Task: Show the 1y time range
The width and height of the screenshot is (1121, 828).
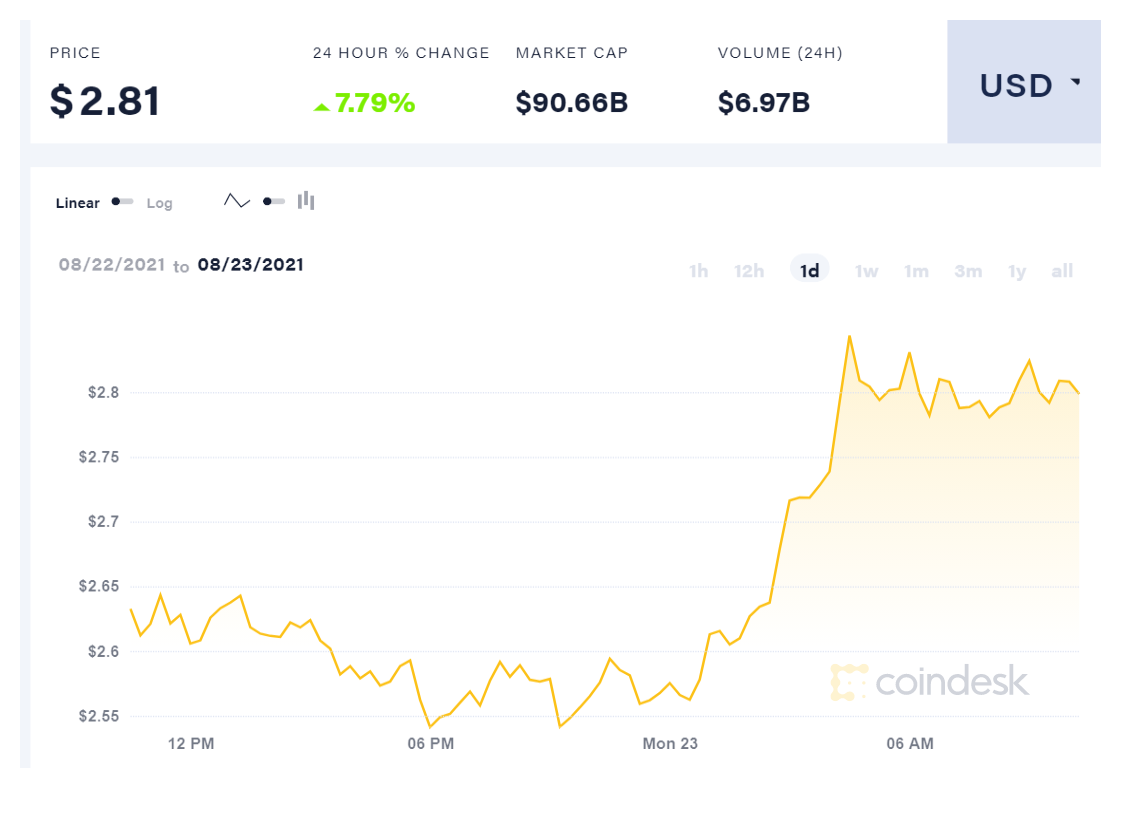Action: pyautogui.click(x=1017, y=271)
